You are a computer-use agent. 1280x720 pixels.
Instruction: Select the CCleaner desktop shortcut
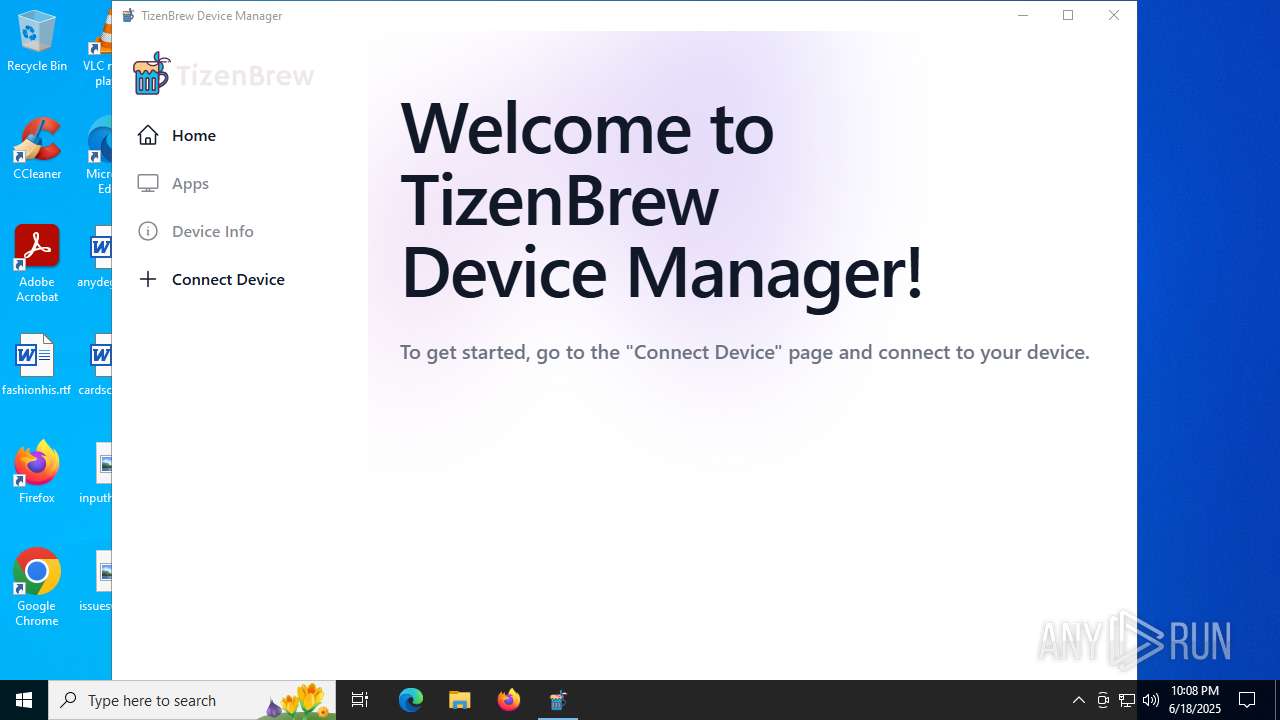click(x=37, y=149)
